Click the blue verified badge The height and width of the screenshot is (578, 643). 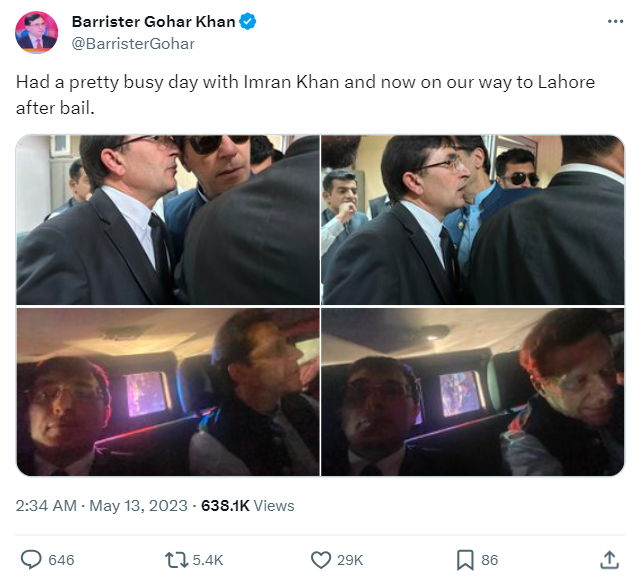tap(247, 22)
